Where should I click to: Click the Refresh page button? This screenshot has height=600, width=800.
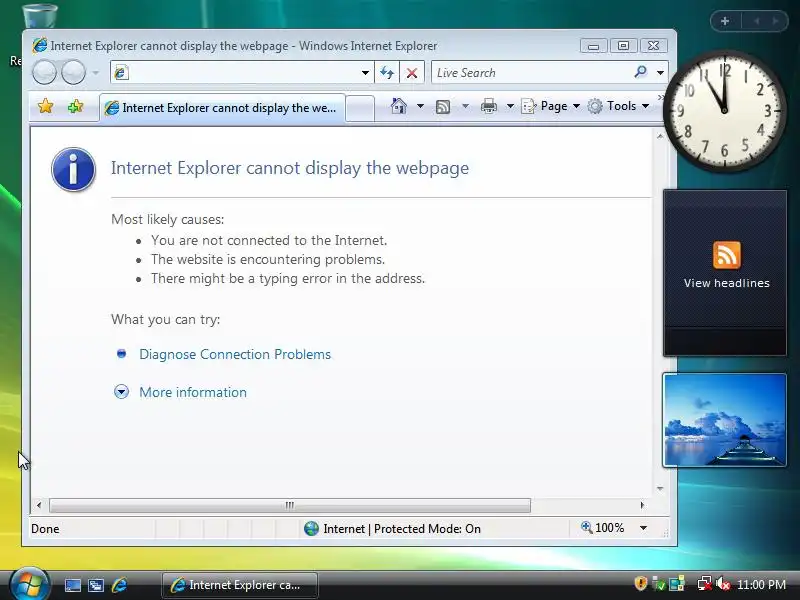[x=387, y=73]
